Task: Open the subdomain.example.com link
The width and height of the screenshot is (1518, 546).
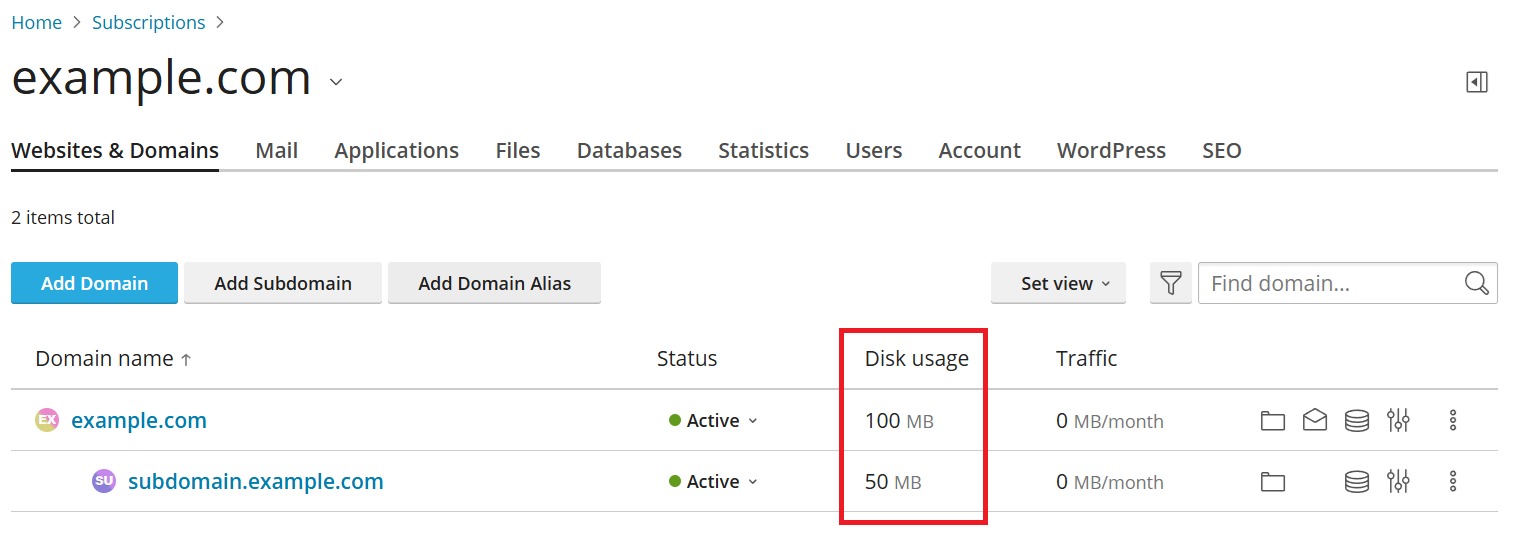Action: tap(255, 482)
